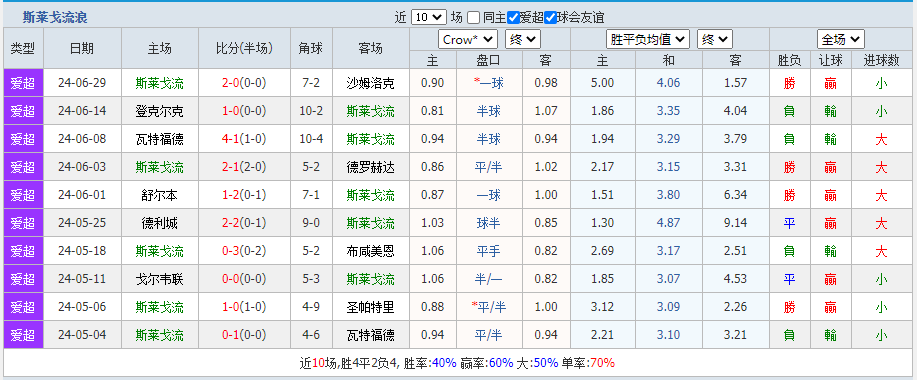Screen dimensions: 917x380
Task: Click the 胜率 40% value in the summary
Action: (x=444, y=363)
